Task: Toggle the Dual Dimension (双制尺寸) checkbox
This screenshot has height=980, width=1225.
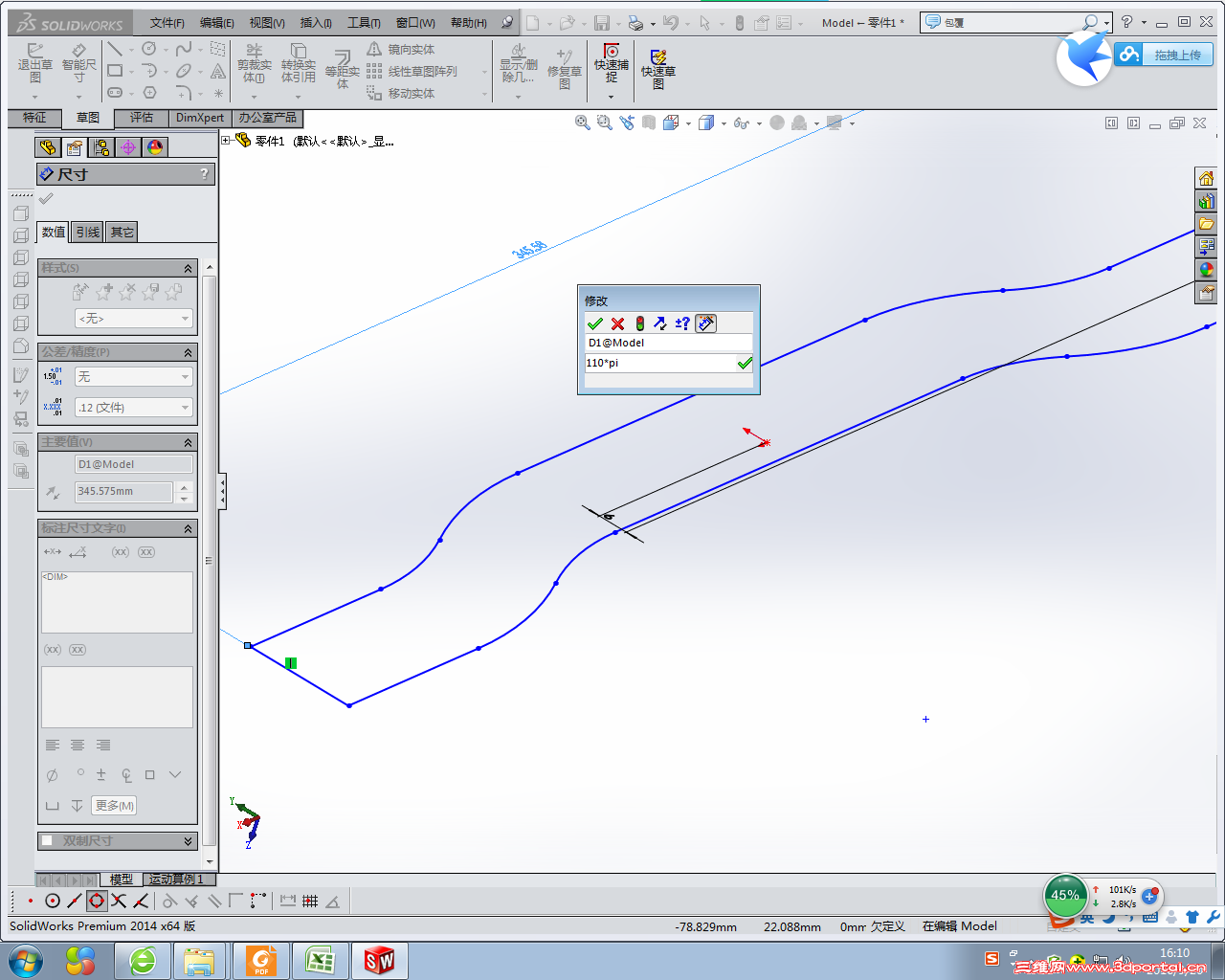Action: [47, 841]
